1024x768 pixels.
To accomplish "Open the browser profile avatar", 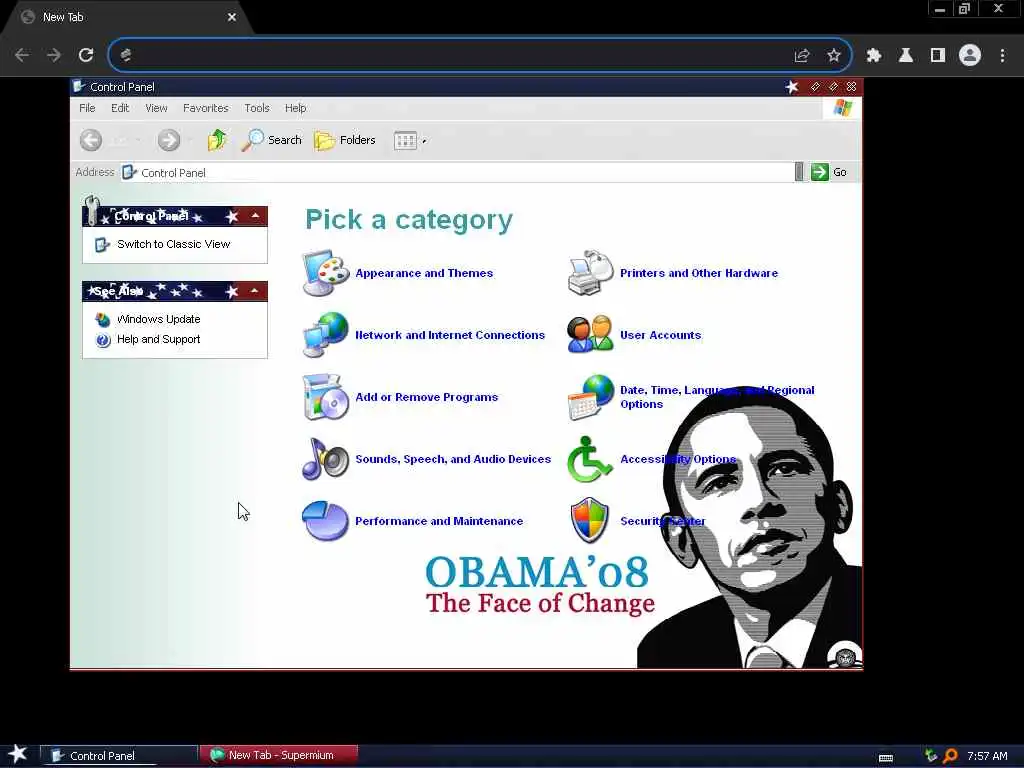I will (970, 56).
